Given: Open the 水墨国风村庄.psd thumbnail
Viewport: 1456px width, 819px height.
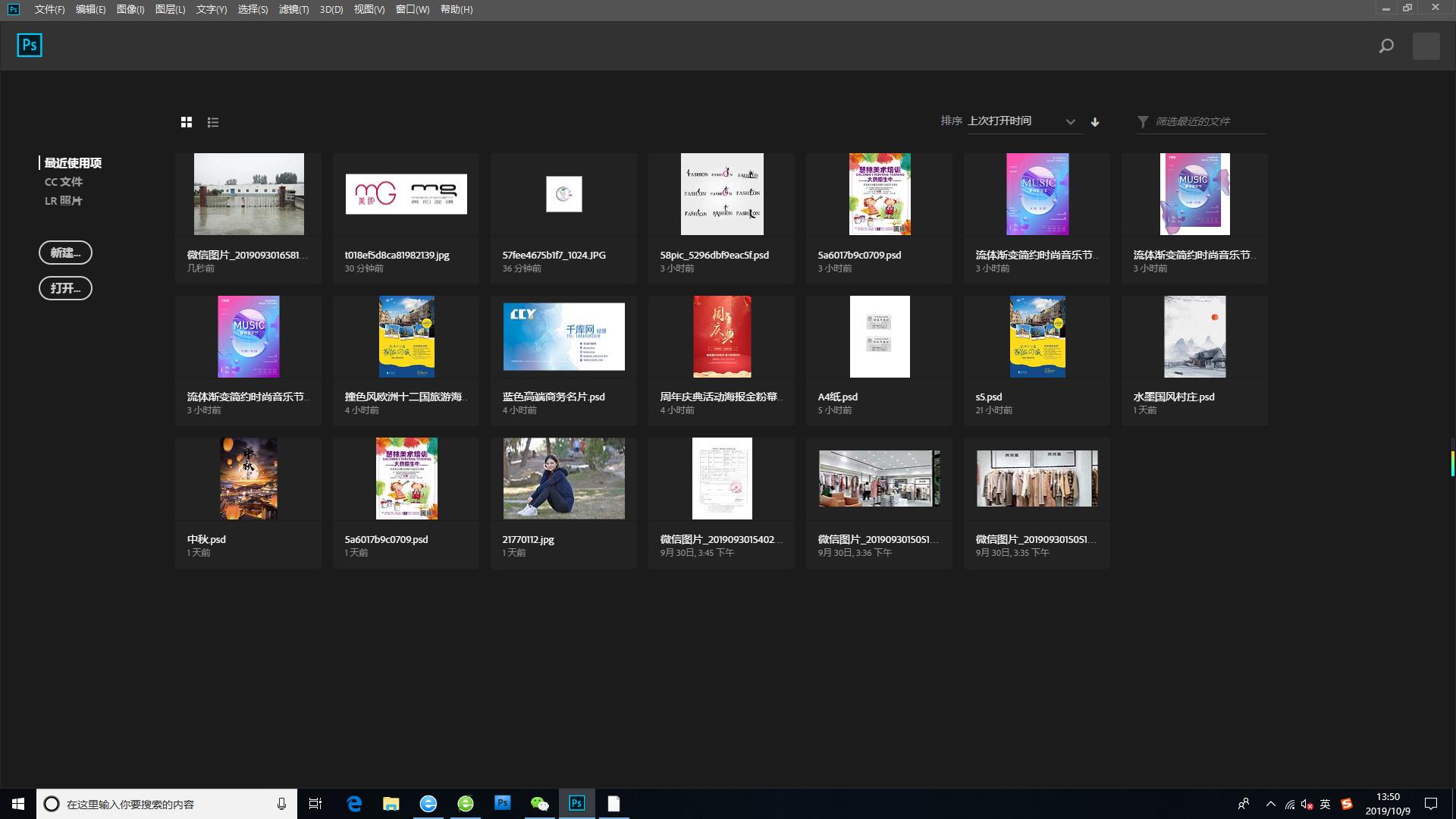Looking at the screenshot, I should point(1194,337).
